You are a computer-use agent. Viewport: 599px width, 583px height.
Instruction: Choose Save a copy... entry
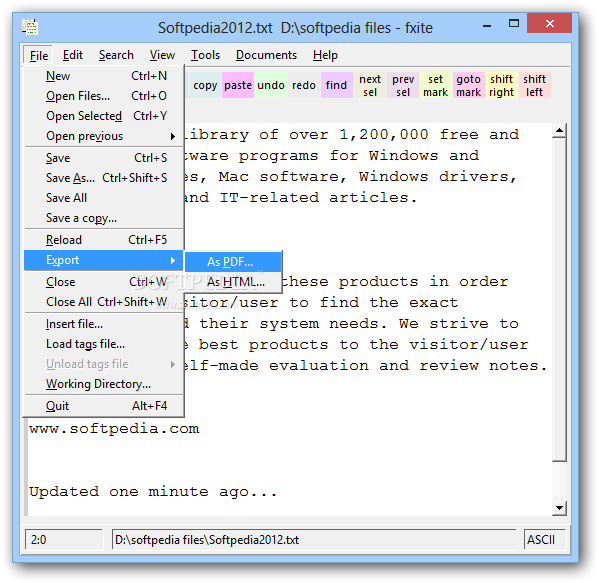(x=104, y=218)
